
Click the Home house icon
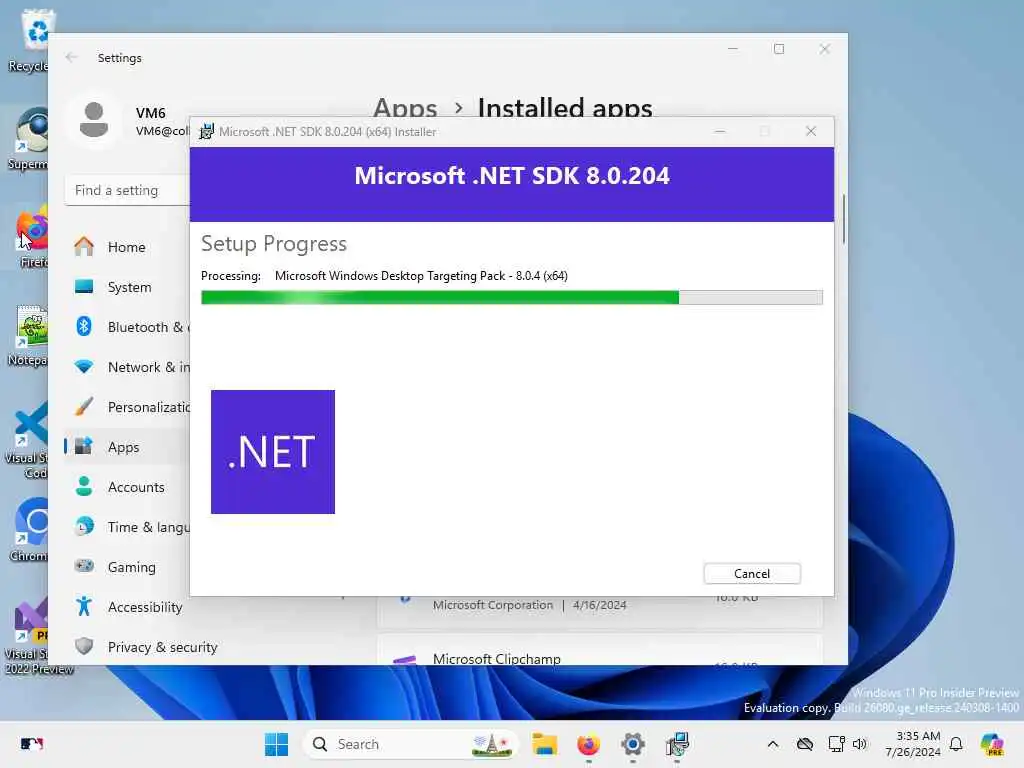[84, 246]
